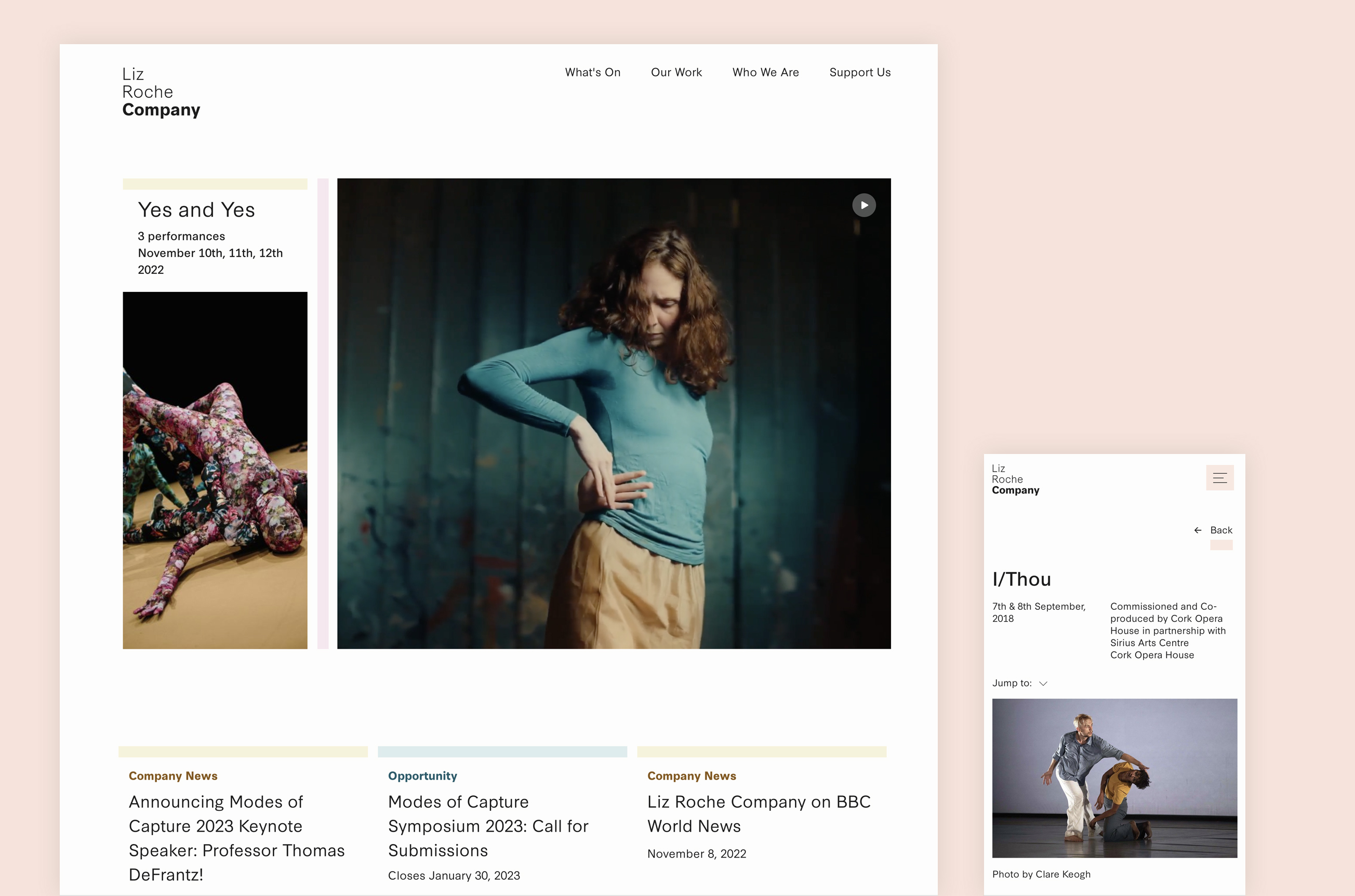This screenshot has width=1355, height=896.
Task: Click the Photo by Clare Keogh caption
Action: click(1041, 874)
